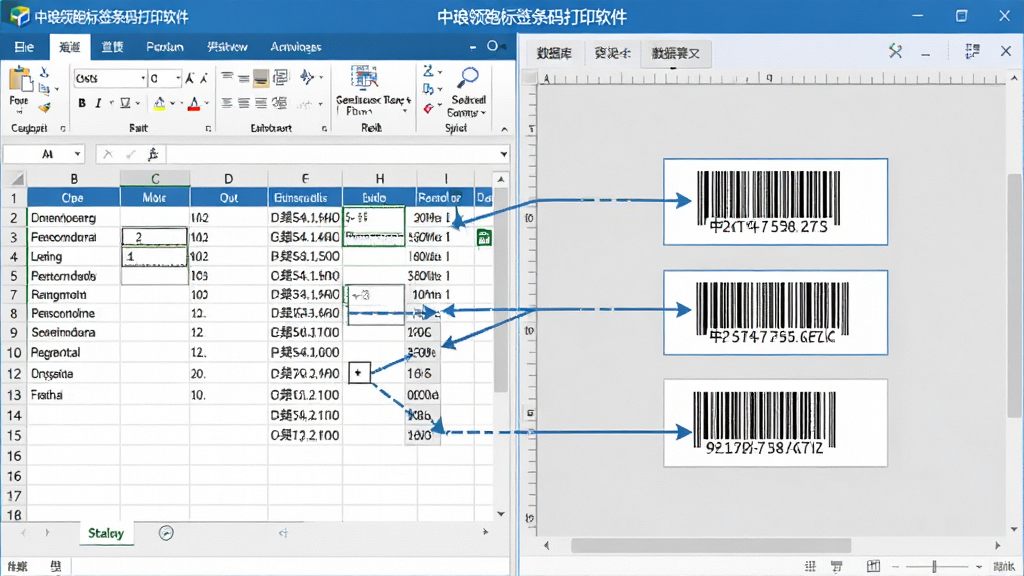
Task: Open the fill color dropdown arrow
Action: click(172, 103)
